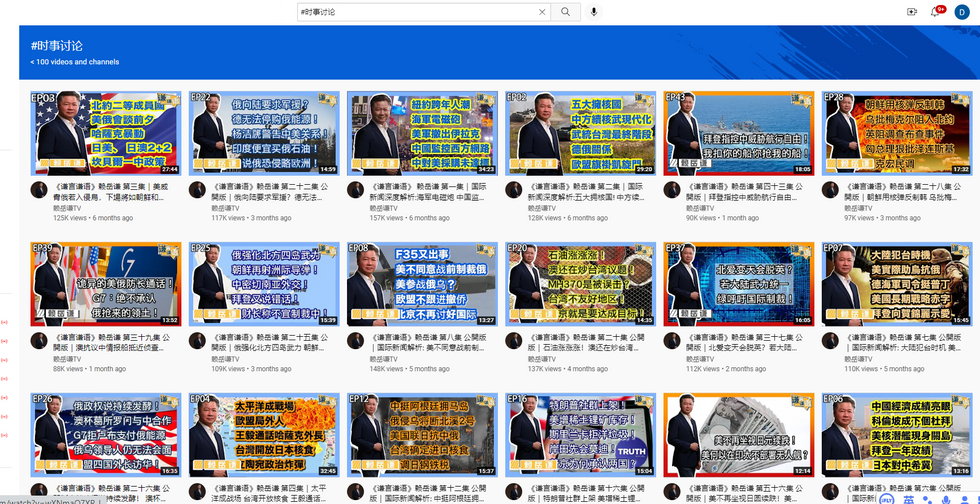Open channel avatar beside 第三集 video title

pos(39,190)
